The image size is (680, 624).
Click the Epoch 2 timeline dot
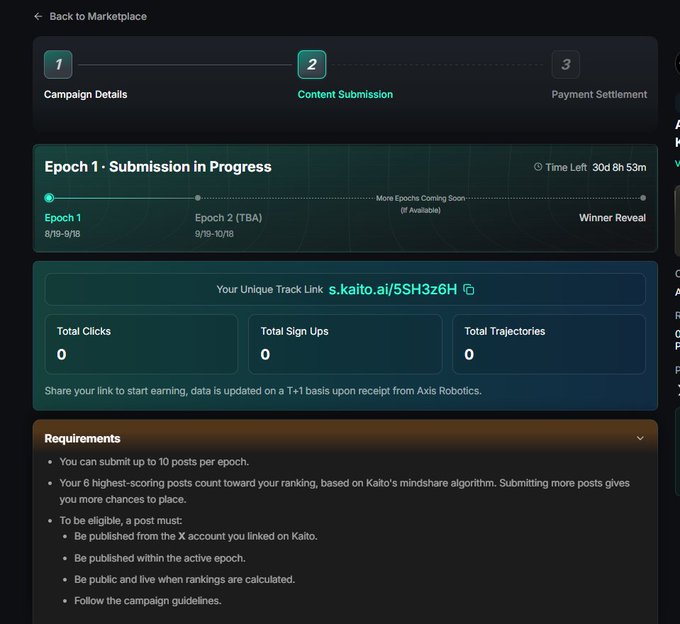(x=198, y=198)
